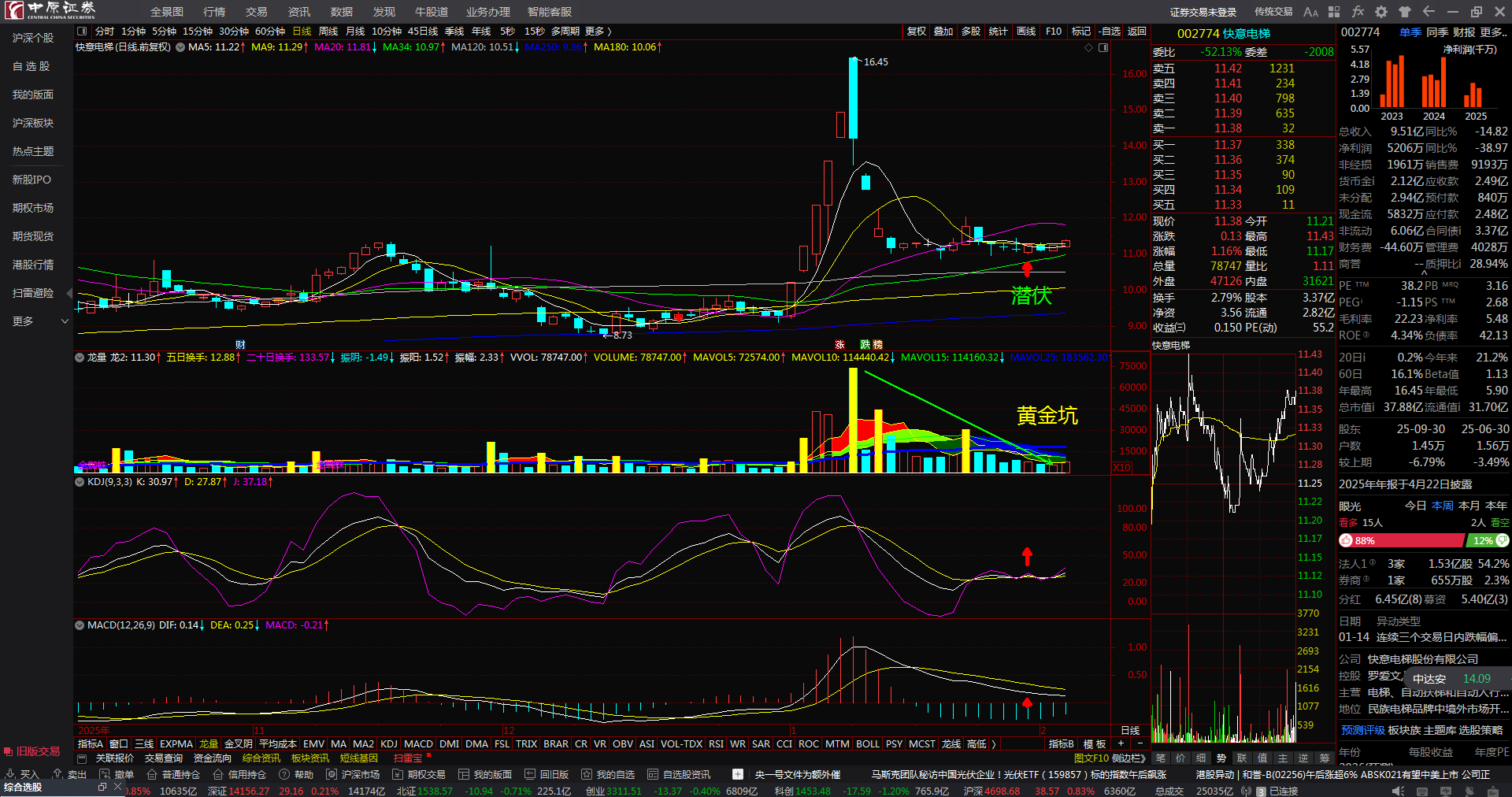Open font size AA setting
Screen dimensions: 1512x797
point(1310,12)
